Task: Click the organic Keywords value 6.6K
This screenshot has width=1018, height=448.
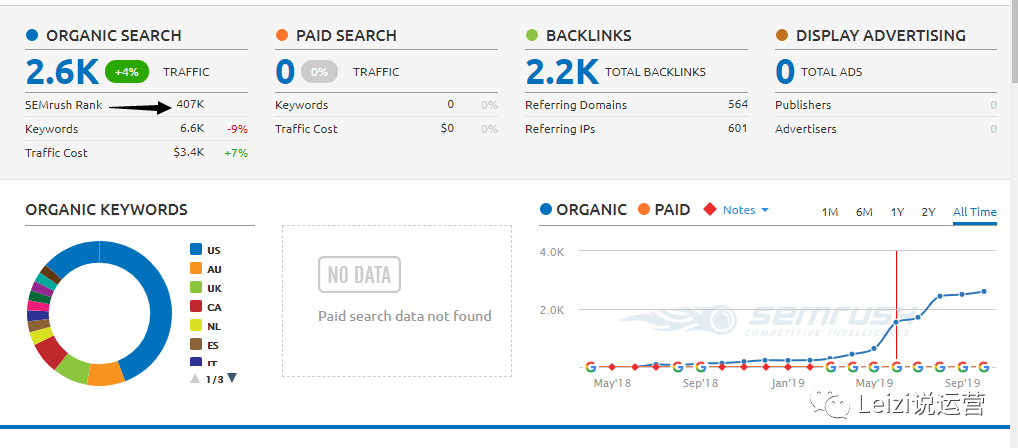Action: 192,129
